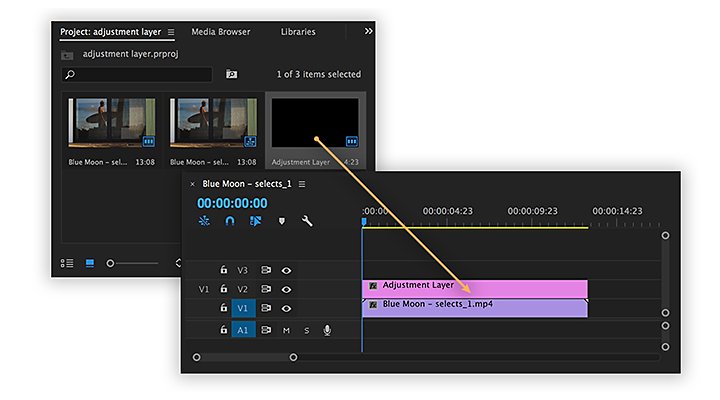
Task: Switch project panel to icon view
Action: click(90, 263)
